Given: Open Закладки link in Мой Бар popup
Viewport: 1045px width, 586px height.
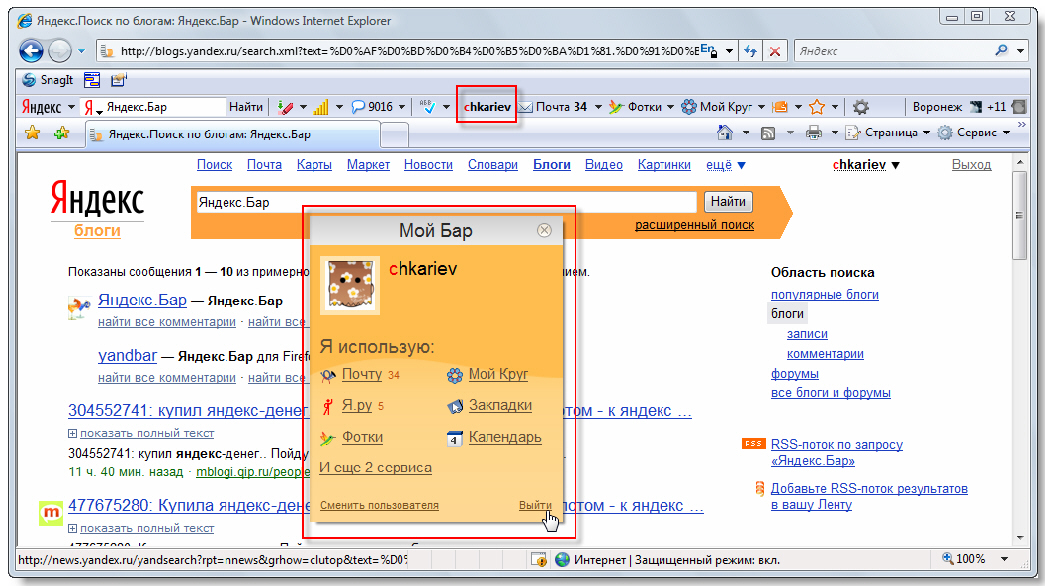Looking at the screenshot, I should tap(500, 405).
